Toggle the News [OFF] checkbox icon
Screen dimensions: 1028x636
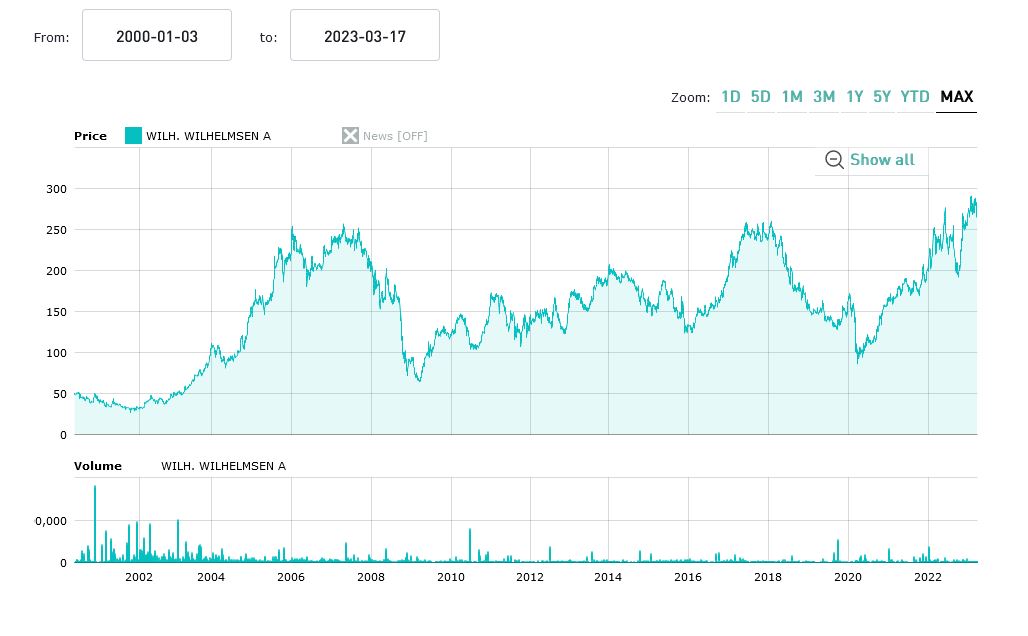click(x=350, y=136)
